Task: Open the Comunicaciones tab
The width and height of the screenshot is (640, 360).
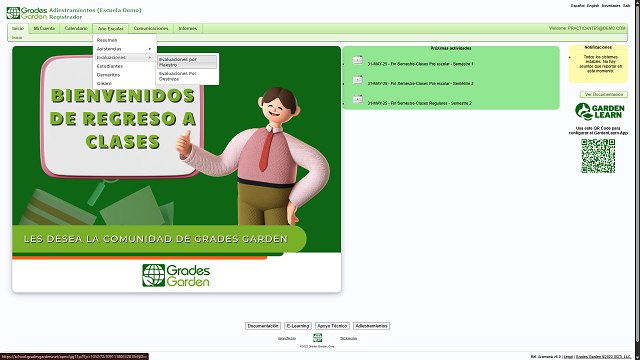Action: (x=151, y=28)
